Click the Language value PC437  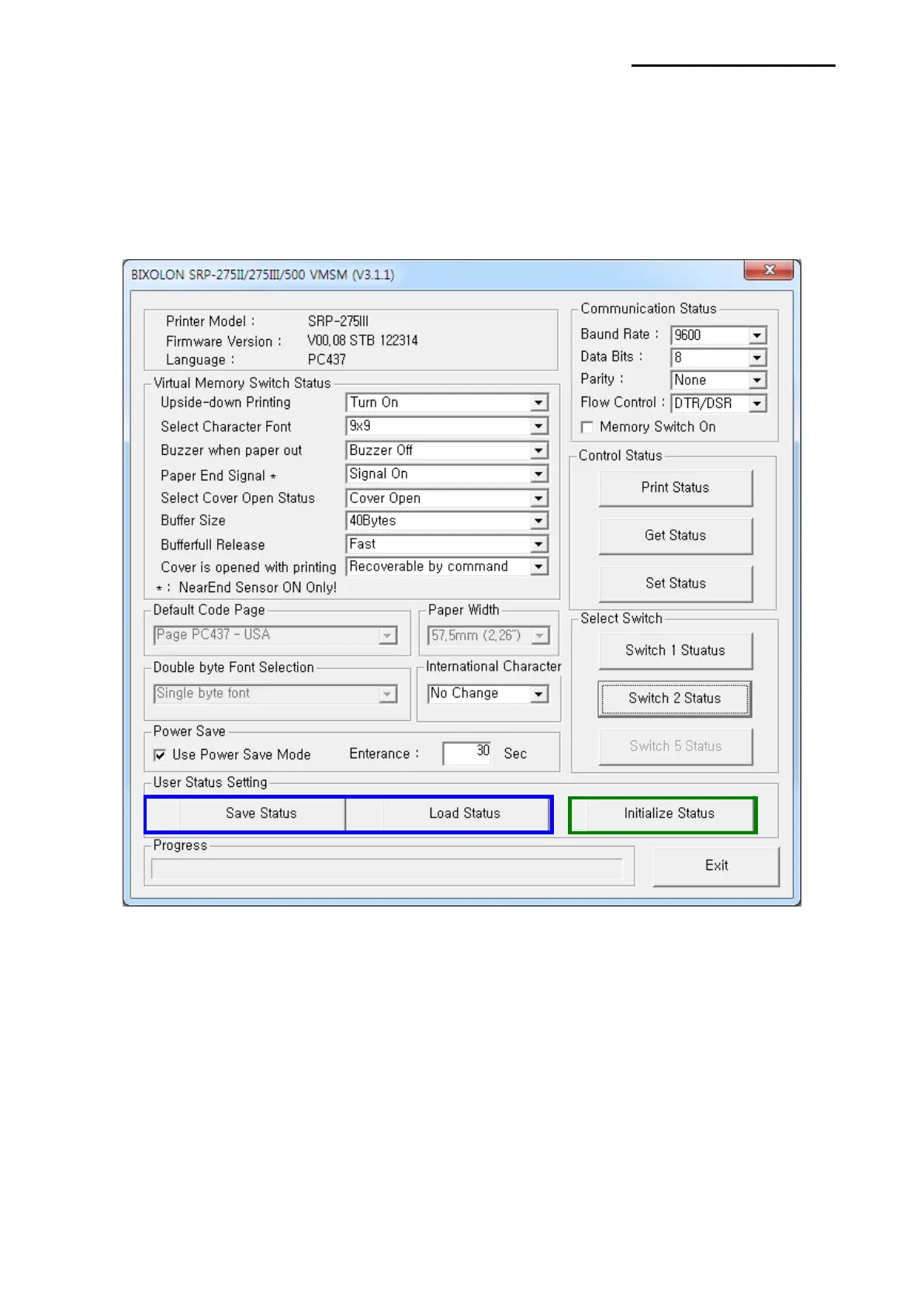tap(327, 360)
